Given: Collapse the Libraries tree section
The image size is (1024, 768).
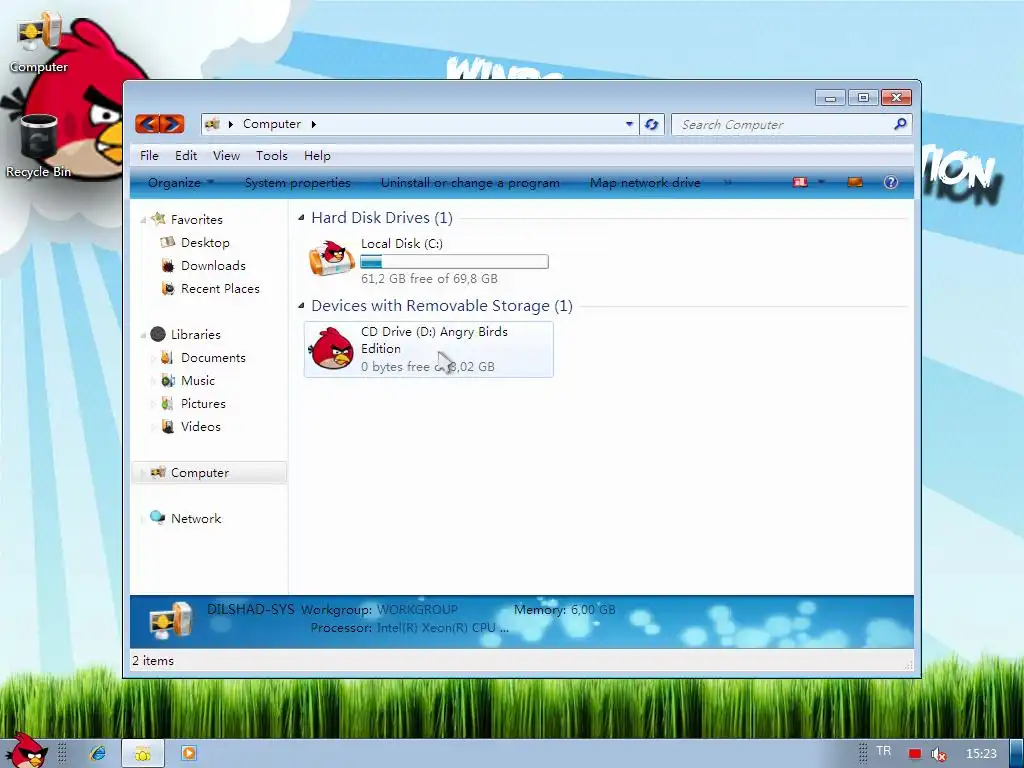Looking at the screenshot, I should pos(143,336).
